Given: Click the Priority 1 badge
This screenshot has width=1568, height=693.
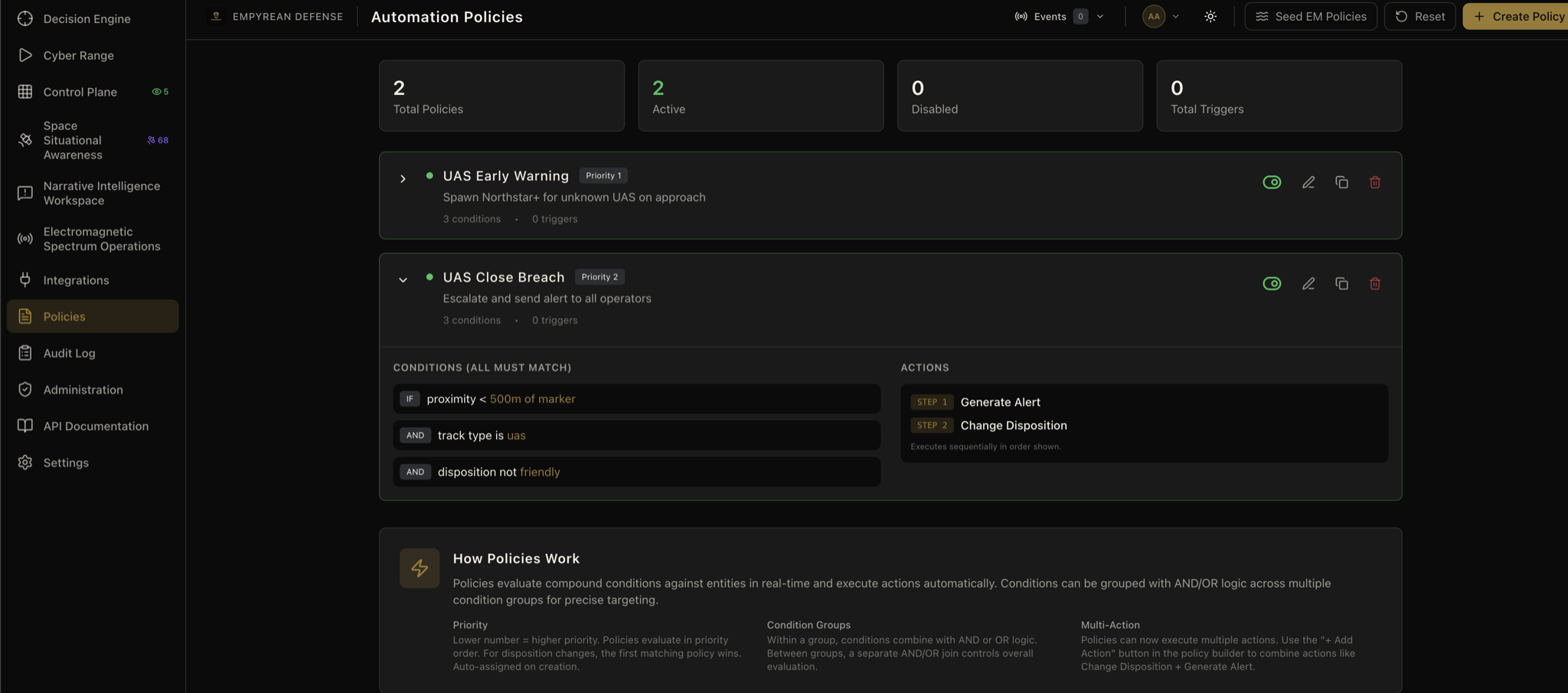Looking at the screenshot, I should point(603,175).
